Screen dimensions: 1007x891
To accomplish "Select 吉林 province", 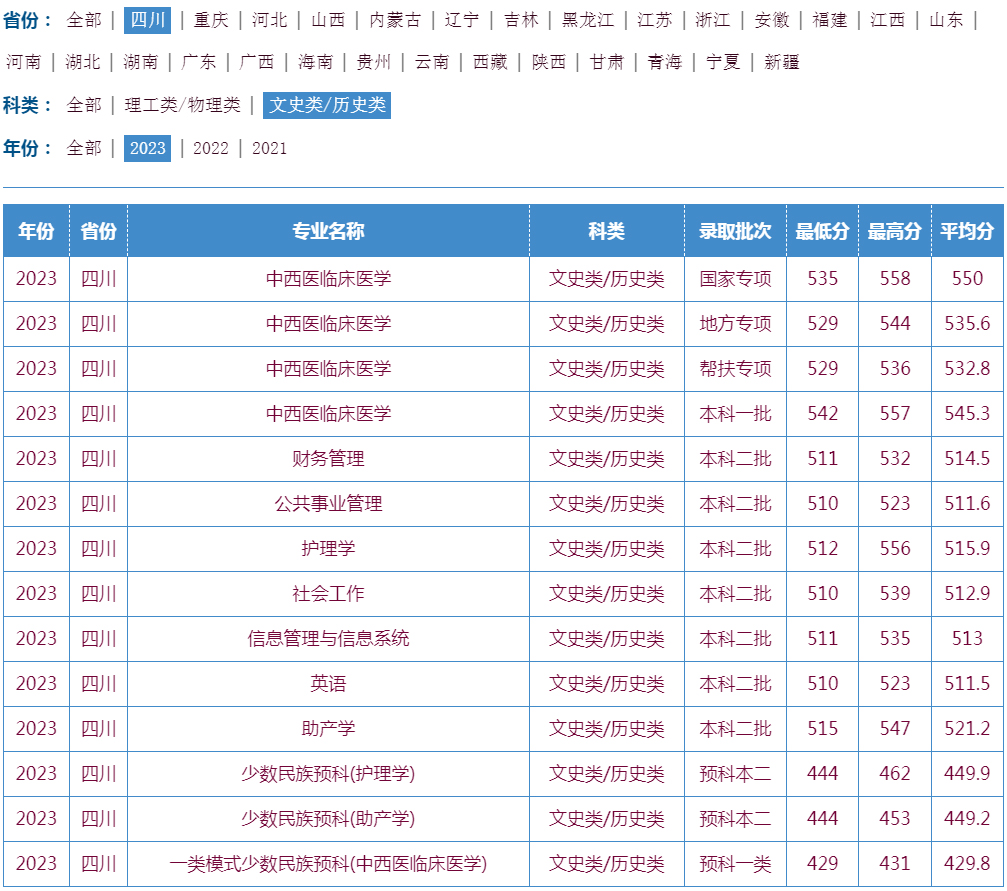I will click(x=521, y=21).
